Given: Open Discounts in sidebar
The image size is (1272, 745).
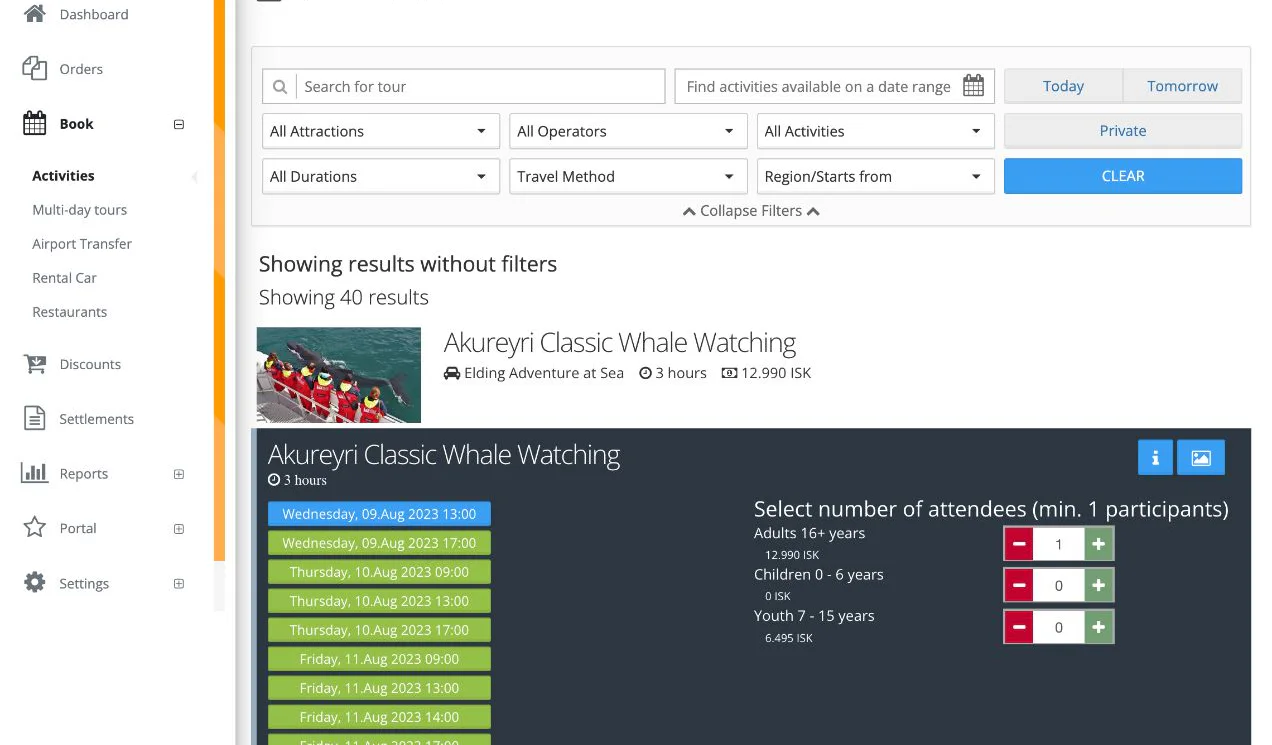Looking at the screenshot, I should point(90,364).
